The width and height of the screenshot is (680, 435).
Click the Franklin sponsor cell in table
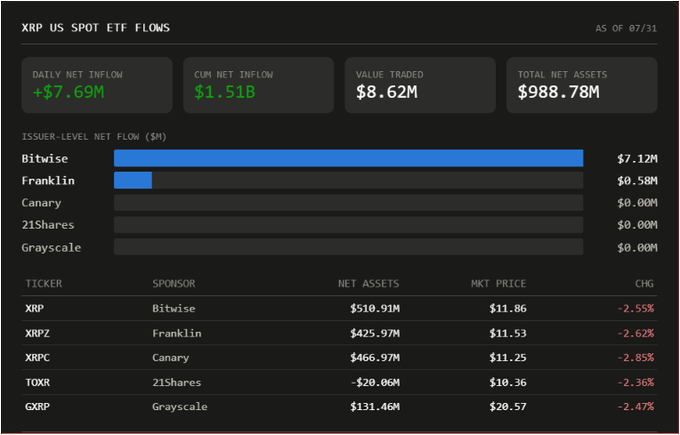pyautogui.click(x=177, y=333)
